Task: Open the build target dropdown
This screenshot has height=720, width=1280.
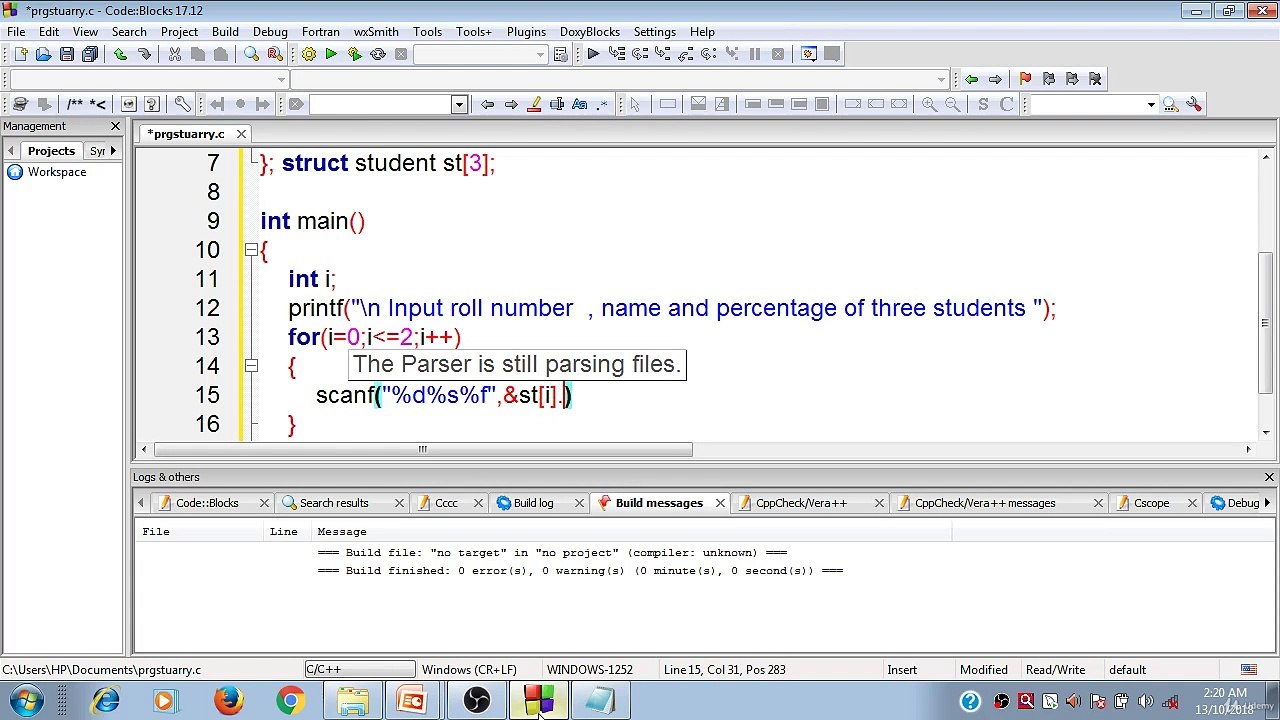Action: coord(541,54)
